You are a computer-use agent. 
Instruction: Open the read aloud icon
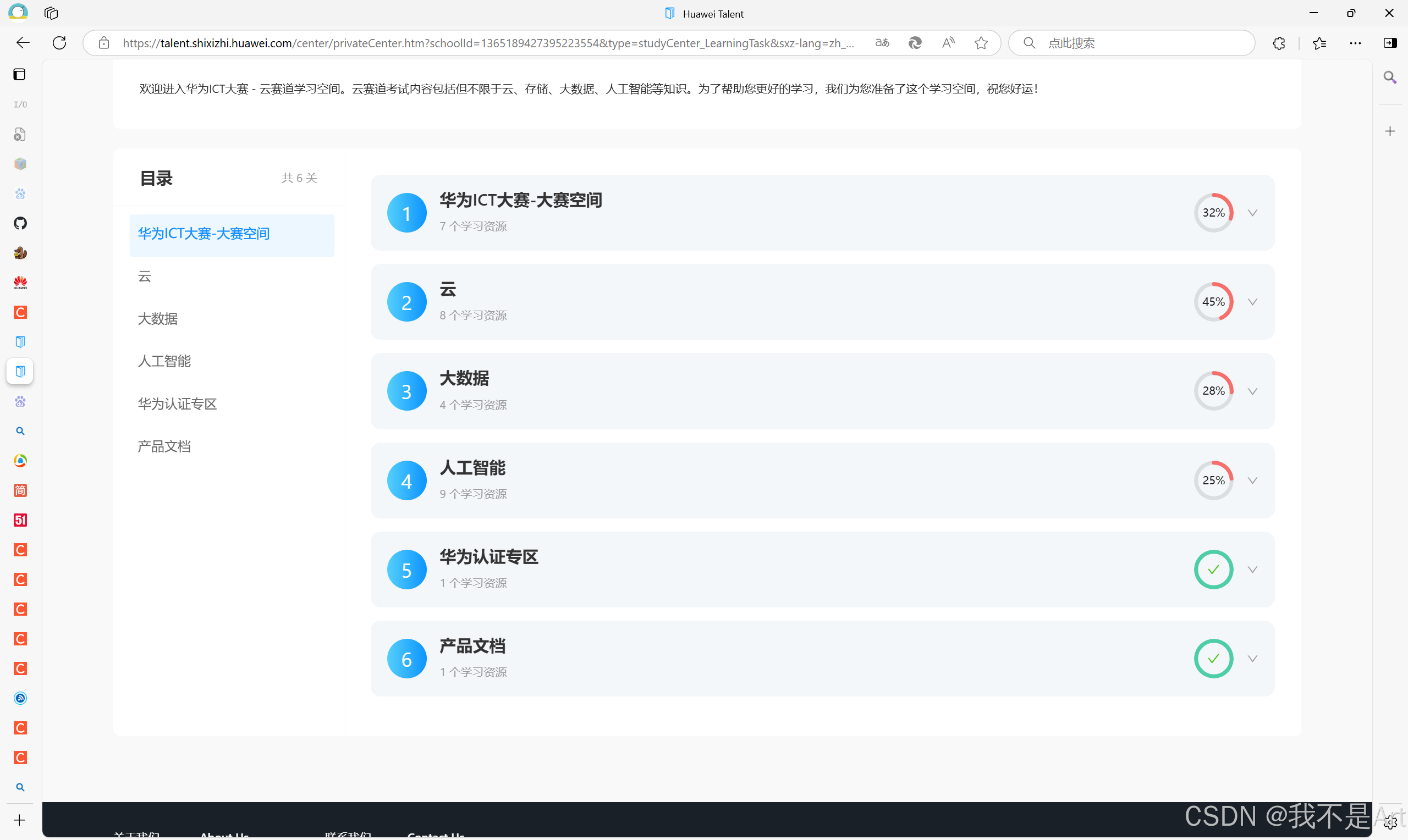tap(948, 43)
